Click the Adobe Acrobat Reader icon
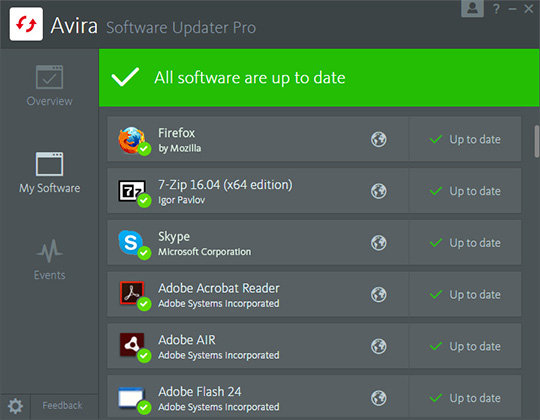 (x=134, y=296)
